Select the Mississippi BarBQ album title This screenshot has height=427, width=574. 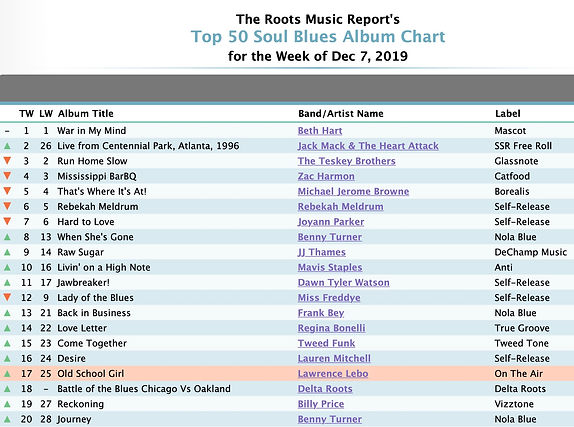coord(97,176)
